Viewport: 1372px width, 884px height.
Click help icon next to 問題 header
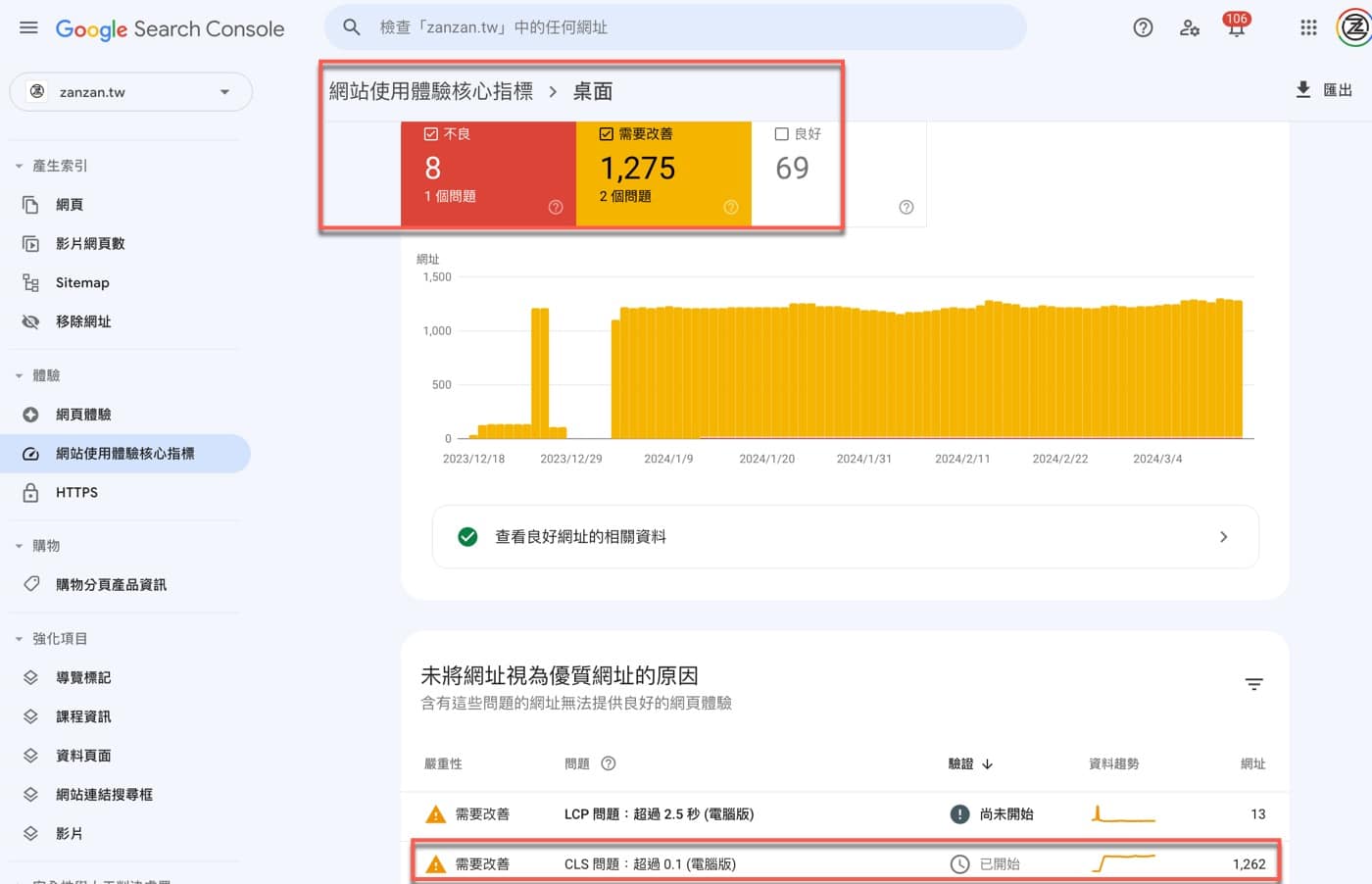pos(609,763)
